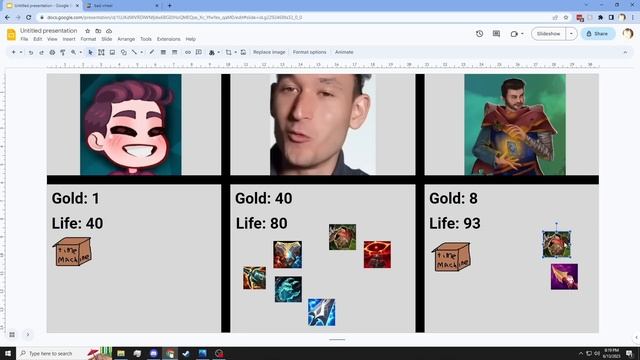Undo the last action
The height and width of the screenshot is (360, 640).
coord(31,52)
